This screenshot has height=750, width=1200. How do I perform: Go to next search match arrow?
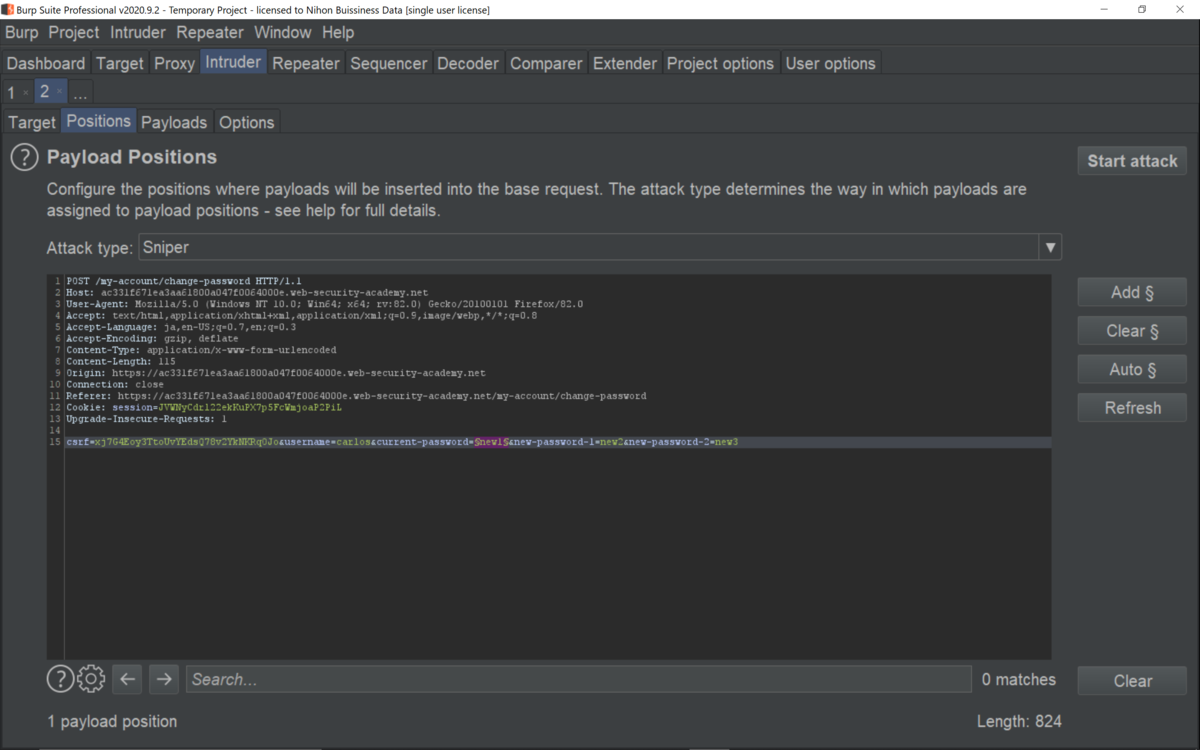click(x=163, y=679)
